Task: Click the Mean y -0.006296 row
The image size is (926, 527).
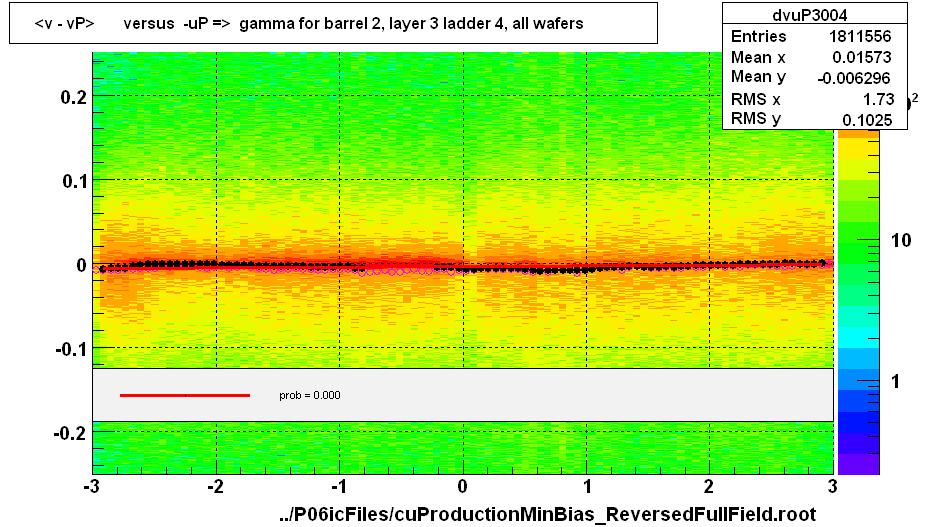Action: pyautogui.click(x=811, y=77)
